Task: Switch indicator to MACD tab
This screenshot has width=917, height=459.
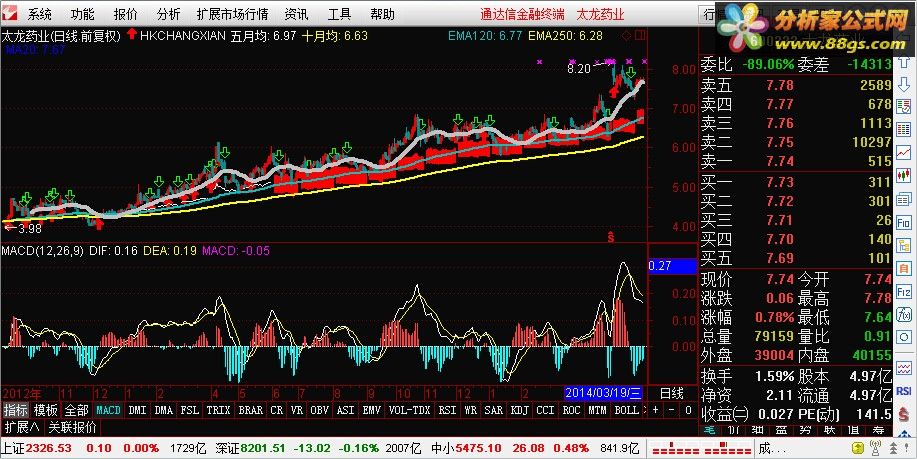Action: point(108,410)
